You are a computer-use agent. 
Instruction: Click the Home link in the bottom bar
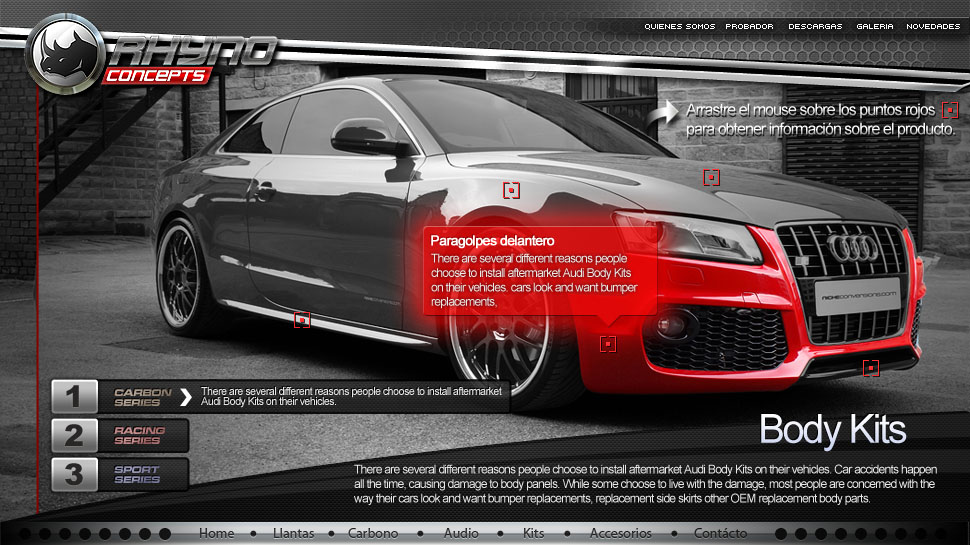(x=216, y=533)
